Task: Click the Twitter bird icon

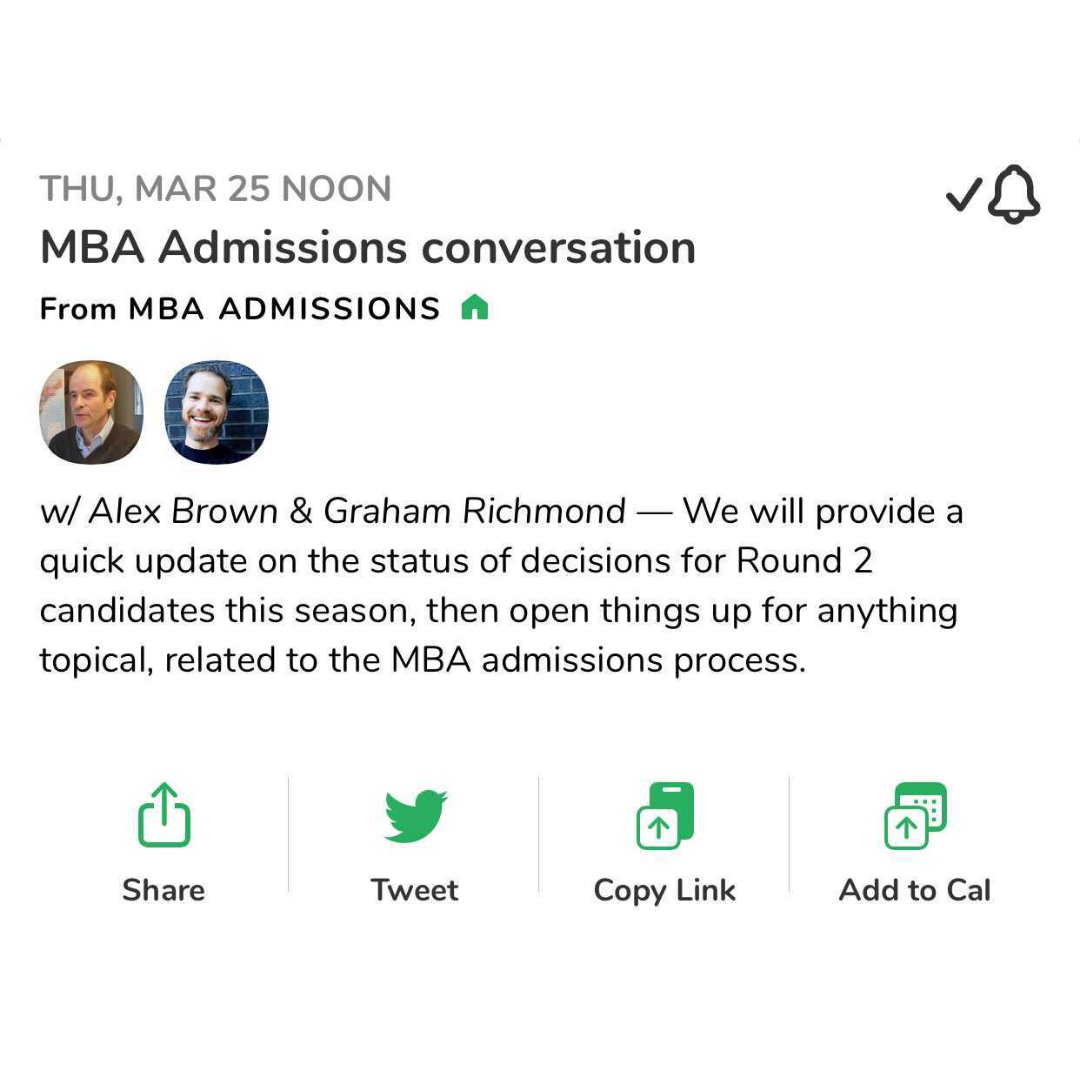Action: (x=415, y=815)
